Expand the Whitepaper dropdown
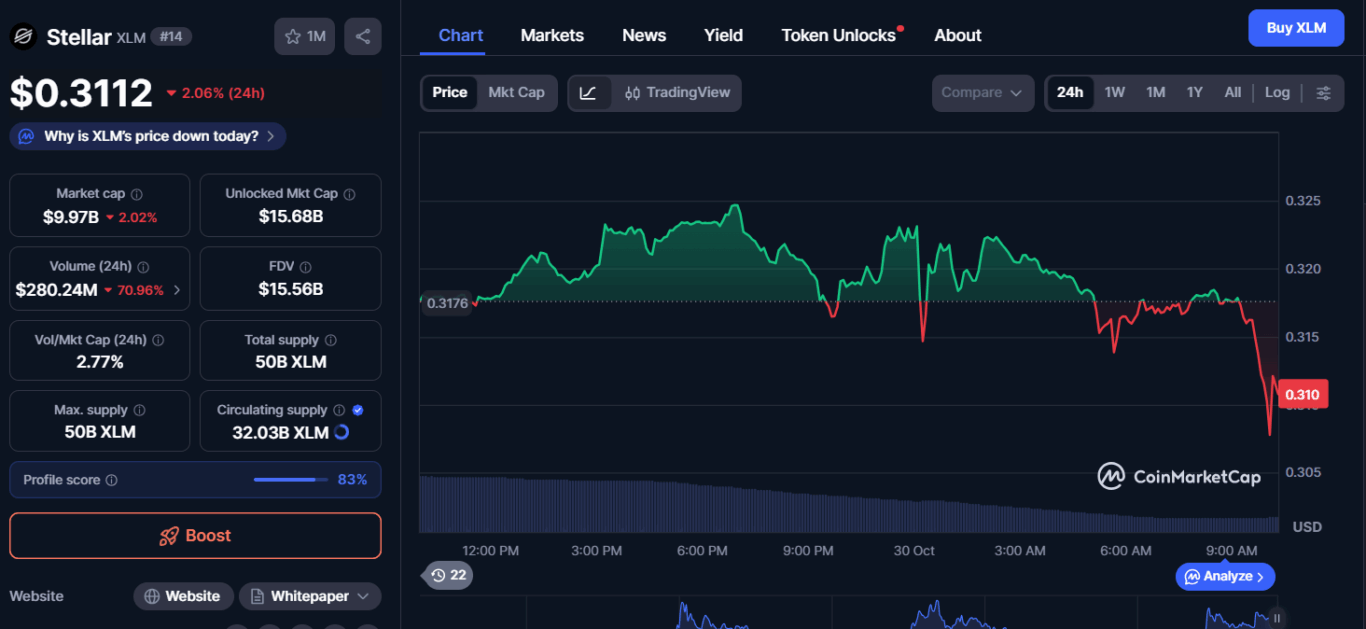 [x=310, y=596]
